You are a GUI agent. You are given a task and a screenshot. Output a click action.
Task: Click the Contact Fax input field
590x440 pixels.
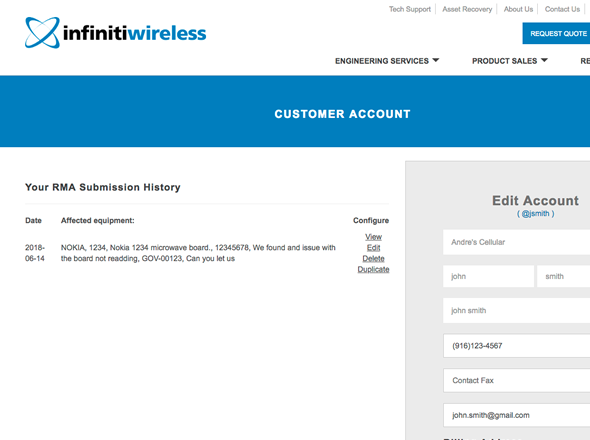point(517,380)
